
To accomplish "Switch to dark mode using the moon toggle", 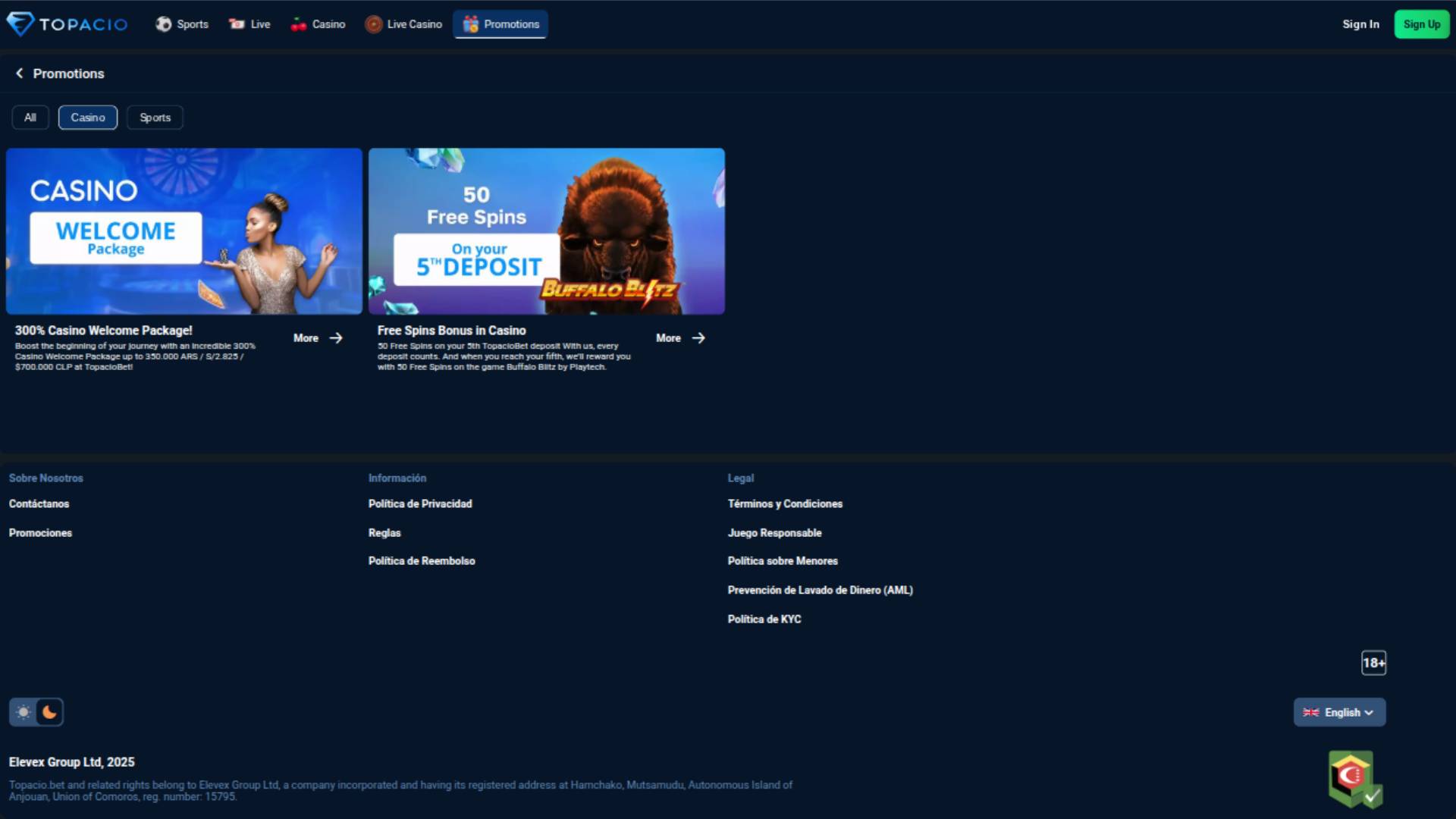I will click(49, 711).
